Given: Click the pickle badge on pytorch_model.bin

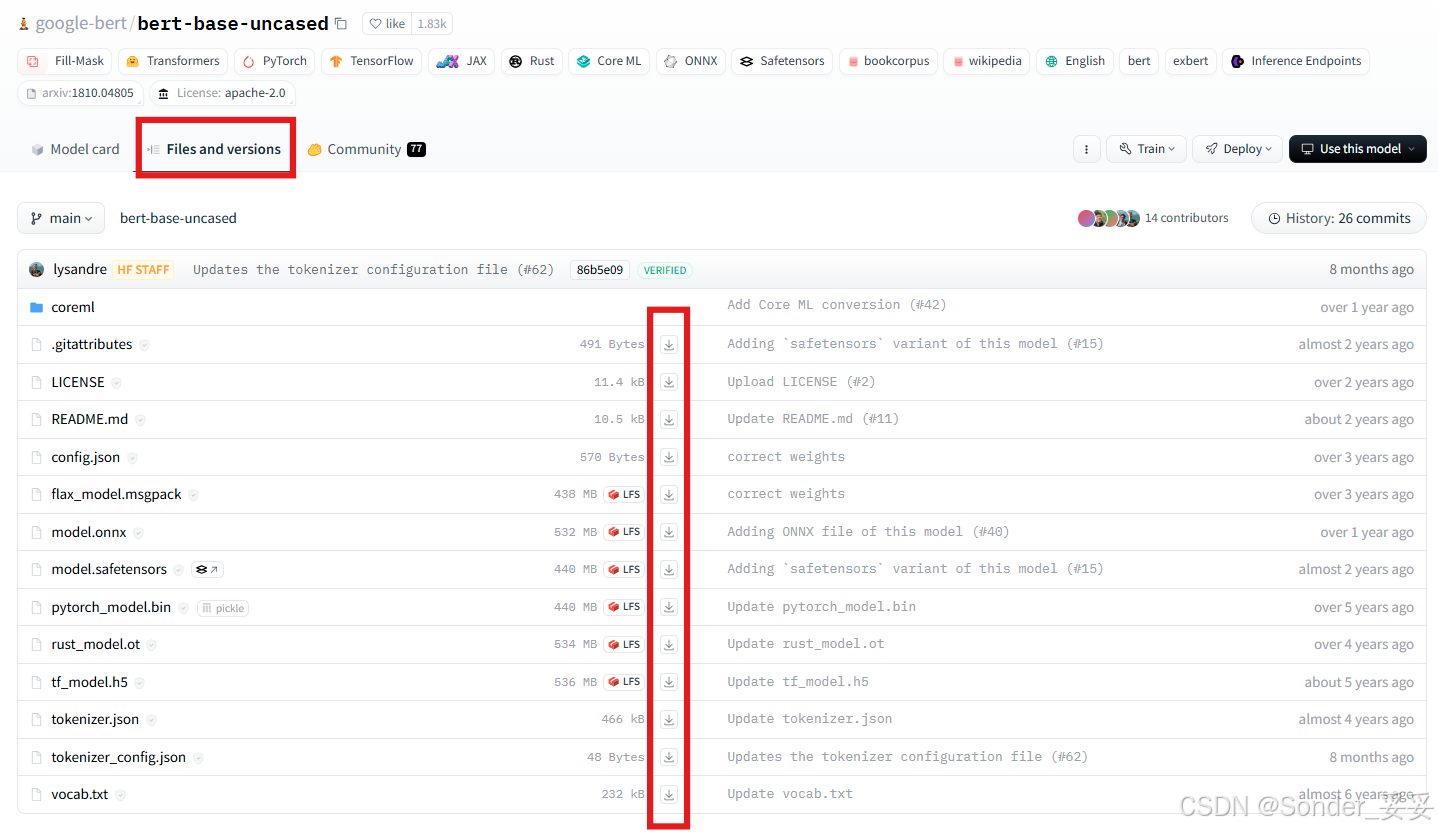Looking at the screenshot, I should tap(222, 608).
